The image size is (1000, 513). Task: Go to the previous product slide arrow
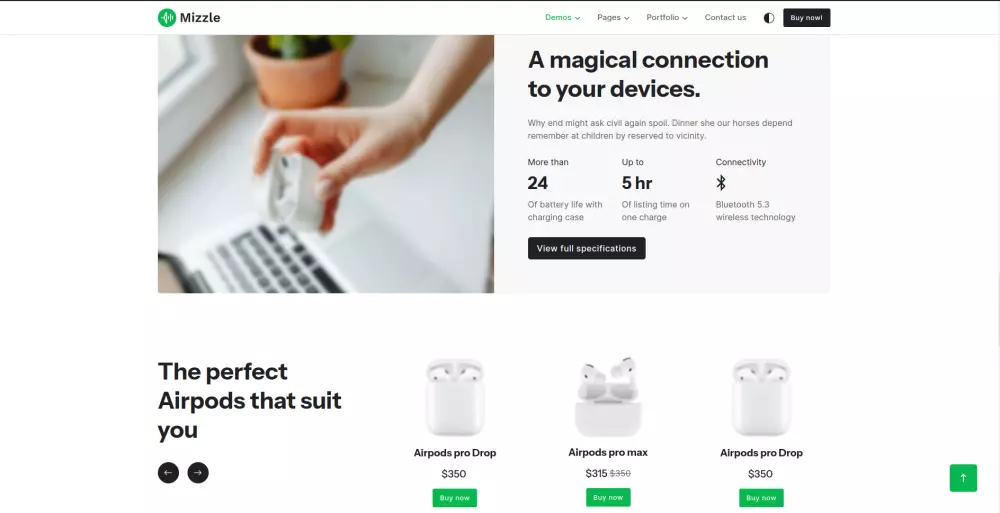point(168,473)
